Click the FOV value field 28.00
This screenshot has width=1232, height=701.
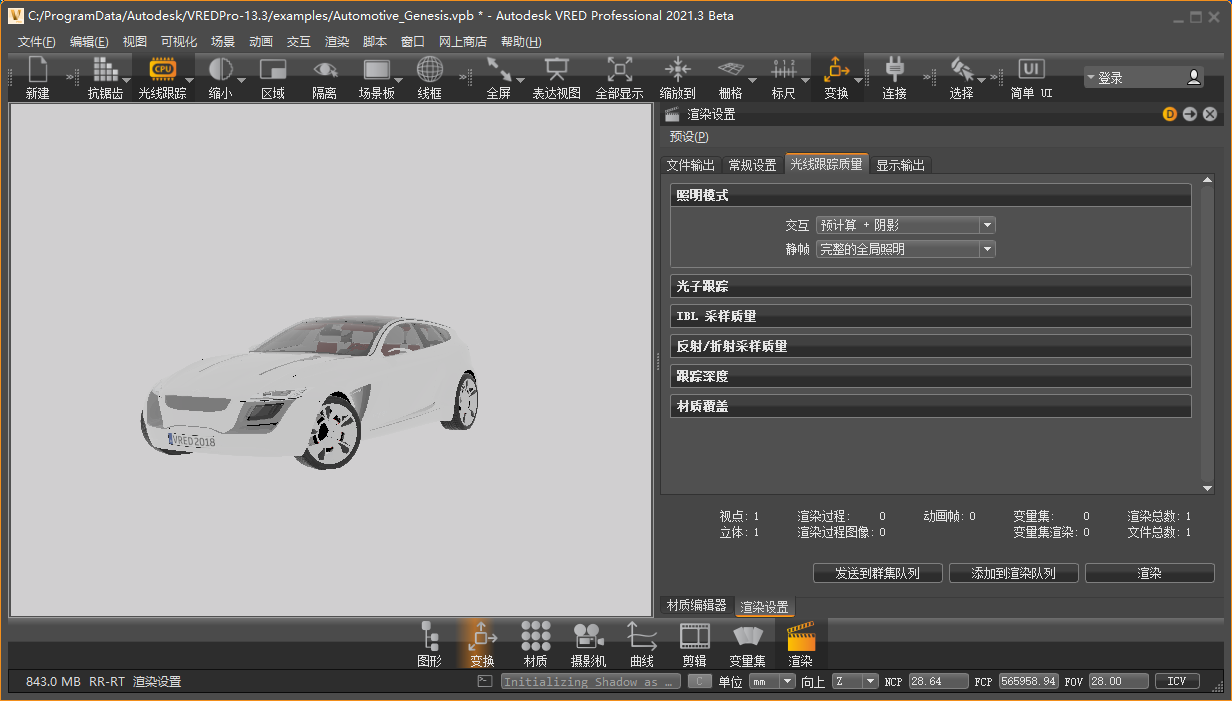coord(1118,682)
